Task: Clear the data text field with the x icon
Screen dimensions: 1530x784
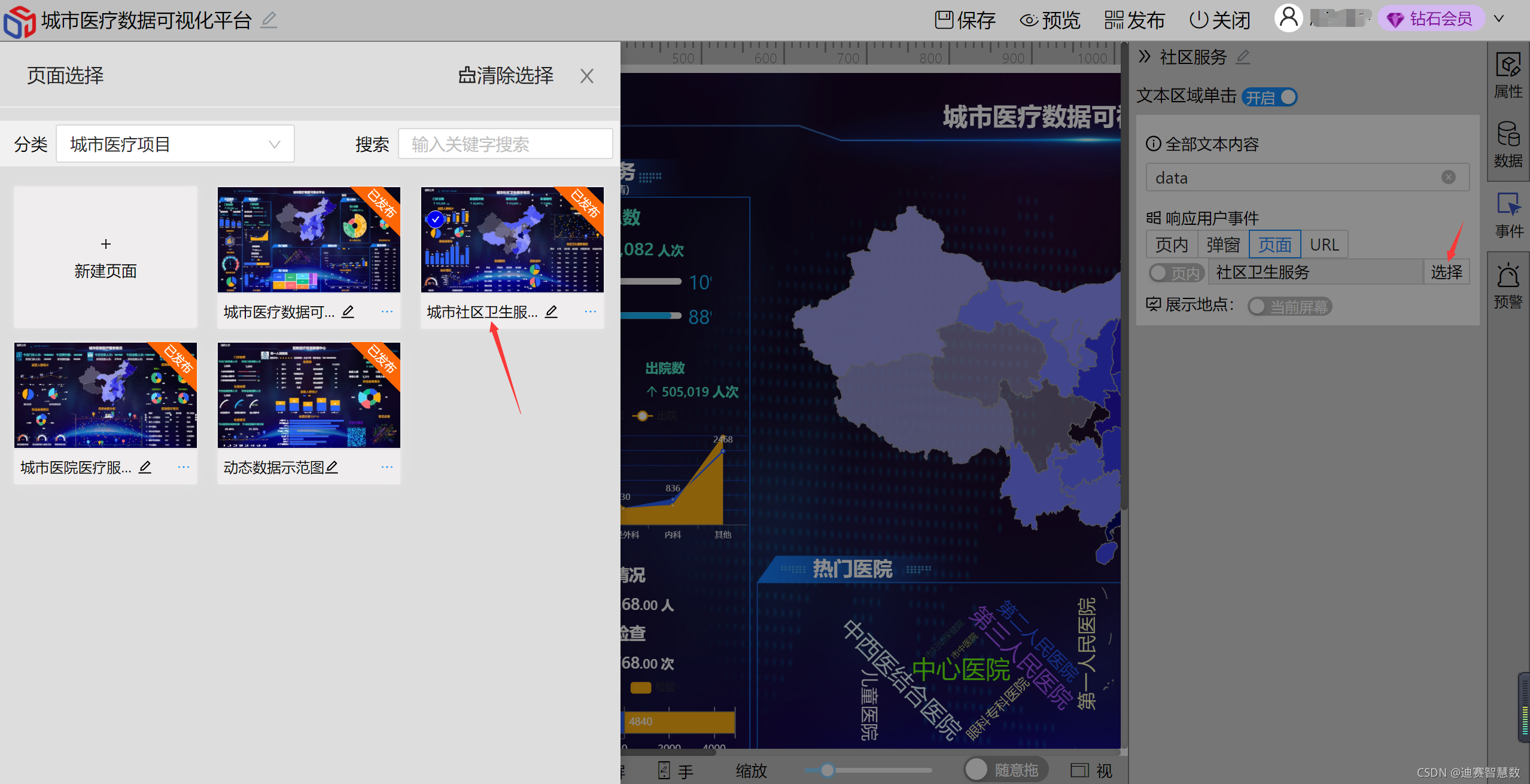Action: pyautogui.click(x=1449, y=177)
